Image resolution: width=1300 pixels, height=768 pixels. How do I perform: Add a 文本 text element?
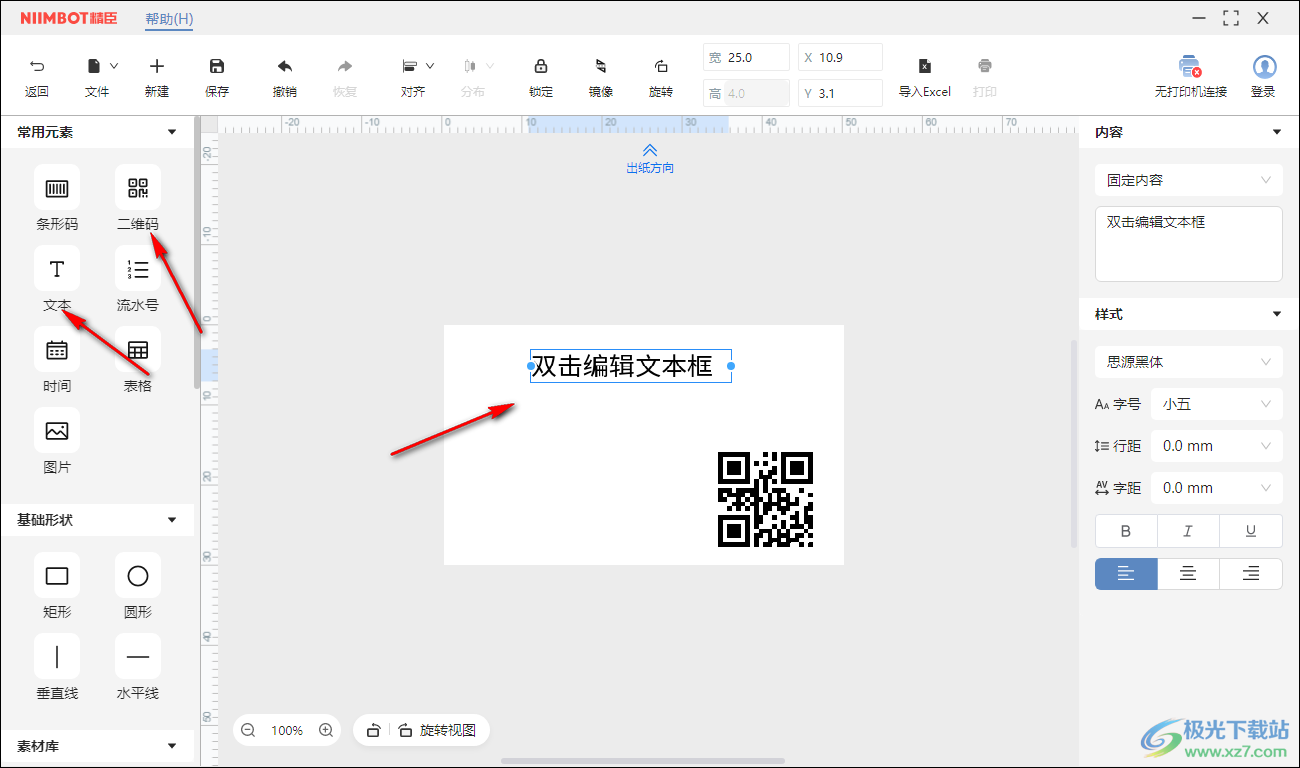57,268
